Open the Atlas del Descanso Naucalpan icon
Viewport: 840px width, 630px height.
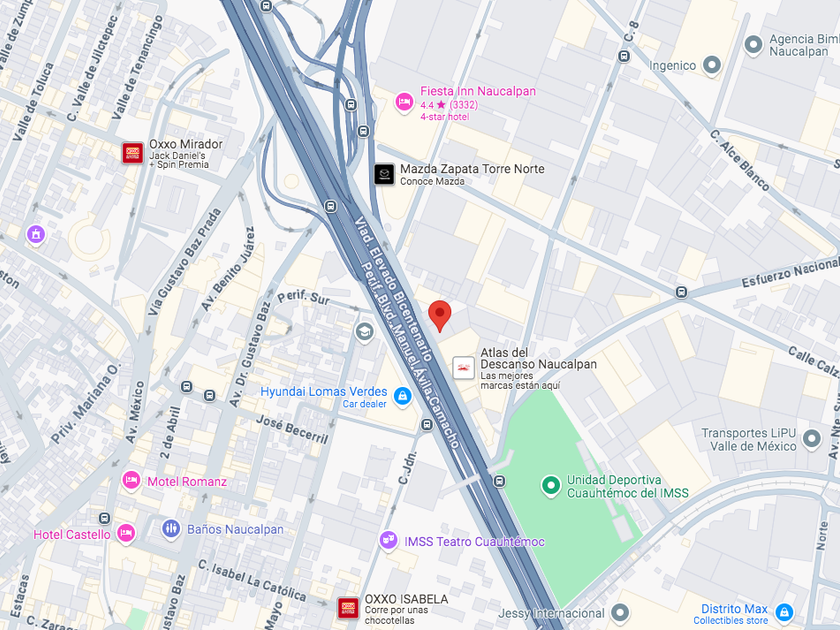click(x=463, y=368)
